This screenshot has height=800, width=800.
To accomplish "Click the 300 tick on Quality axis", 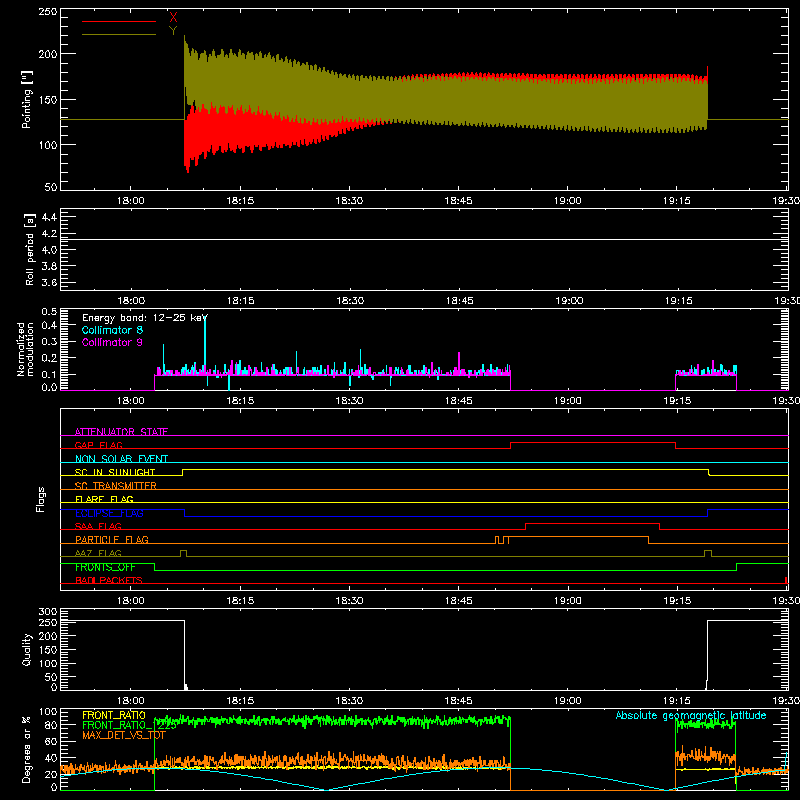I will (47, 612).
